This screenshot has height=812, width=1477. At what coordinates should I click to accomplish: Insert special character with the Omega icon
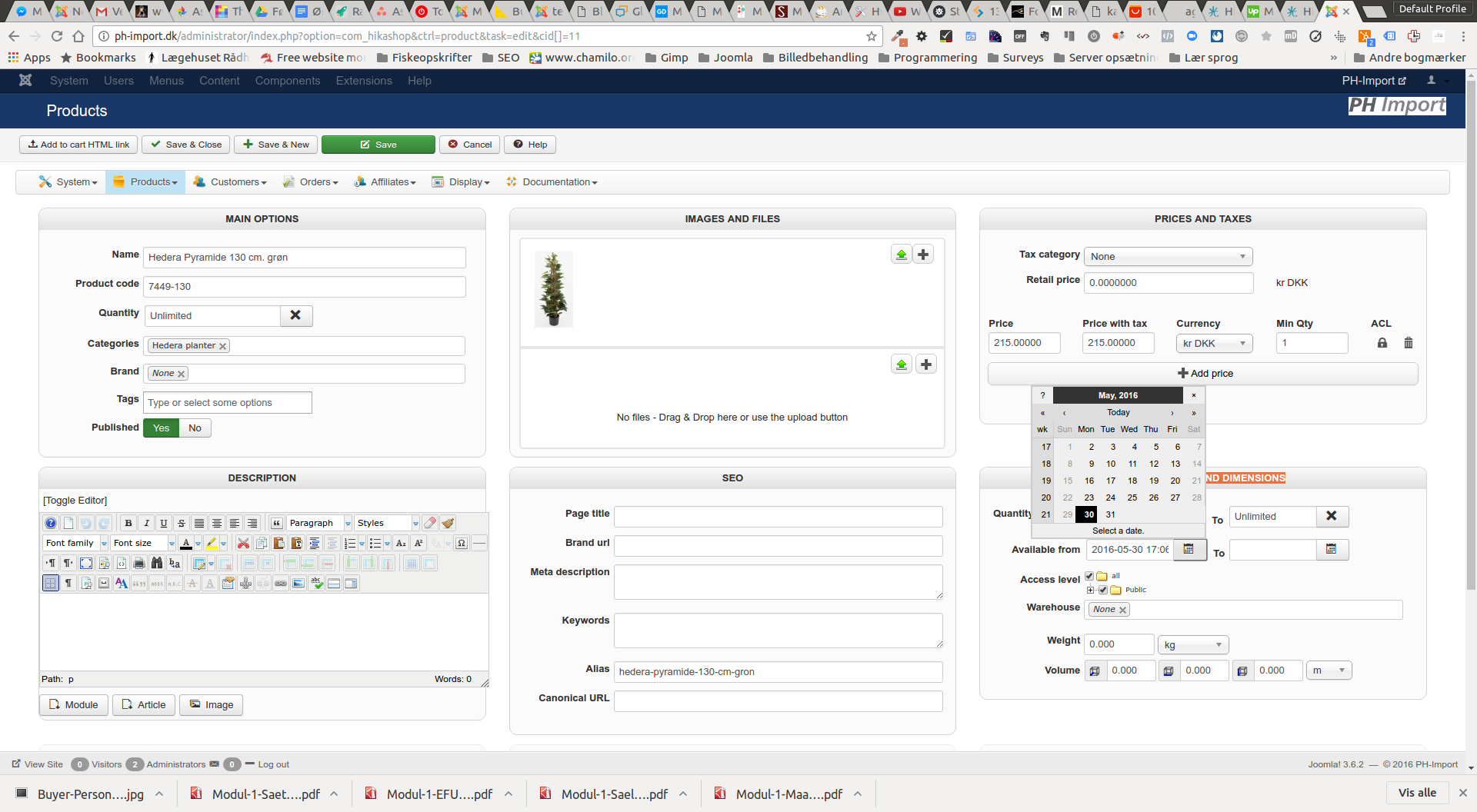tap(461, 544)
